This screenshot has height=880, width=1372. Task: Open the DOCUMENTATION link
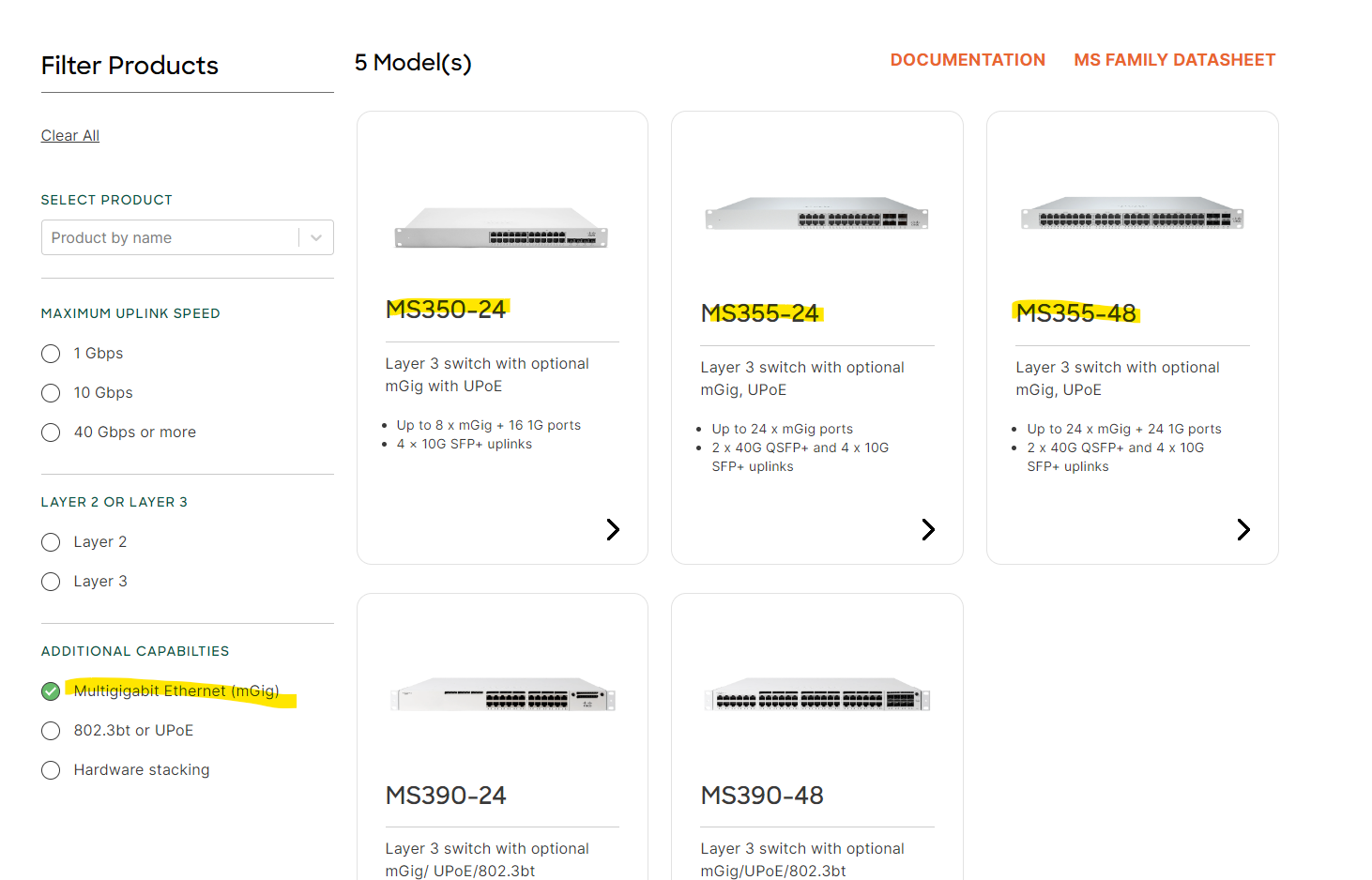point(968,59)
